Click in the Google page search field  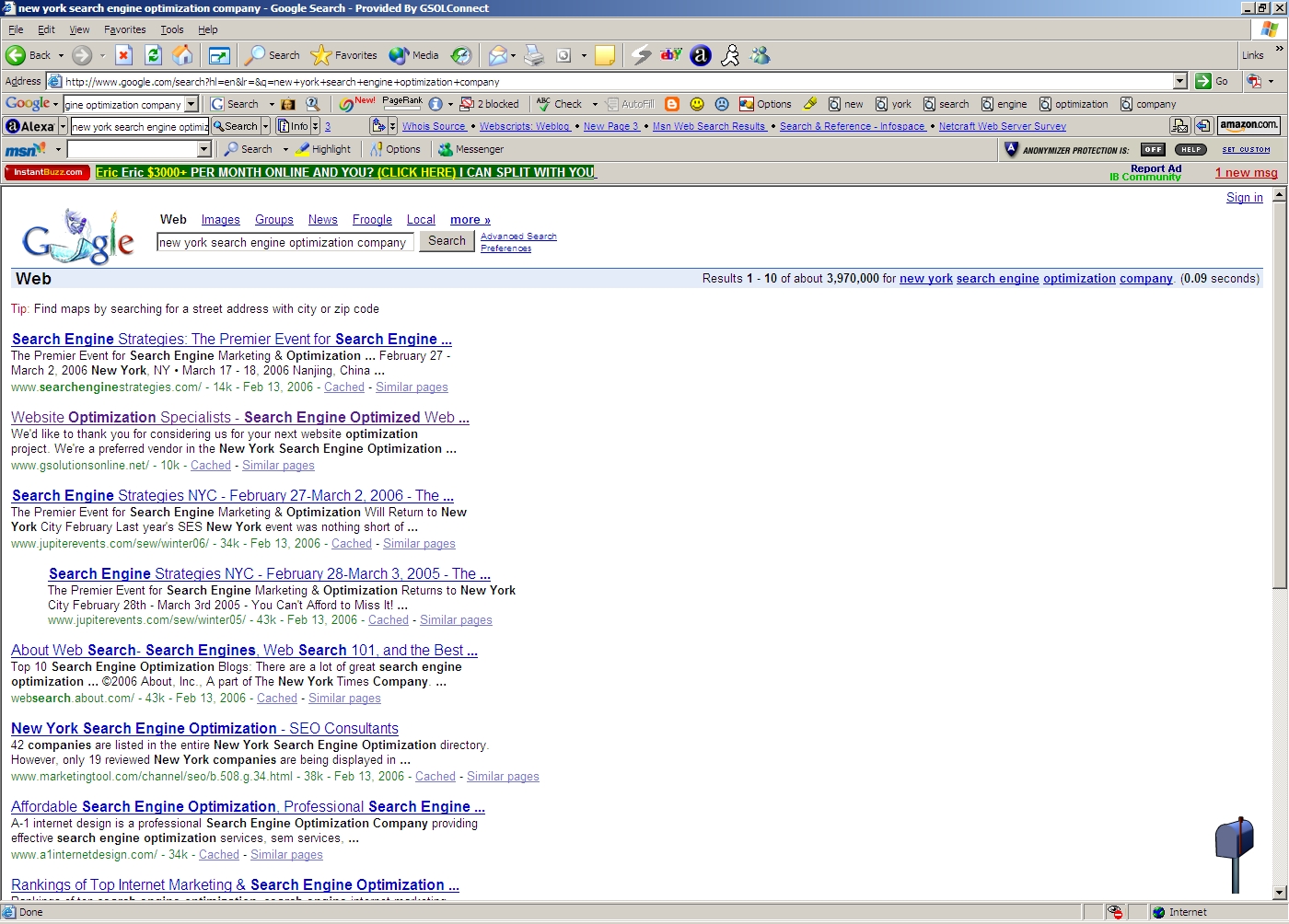tap(285, 243)
